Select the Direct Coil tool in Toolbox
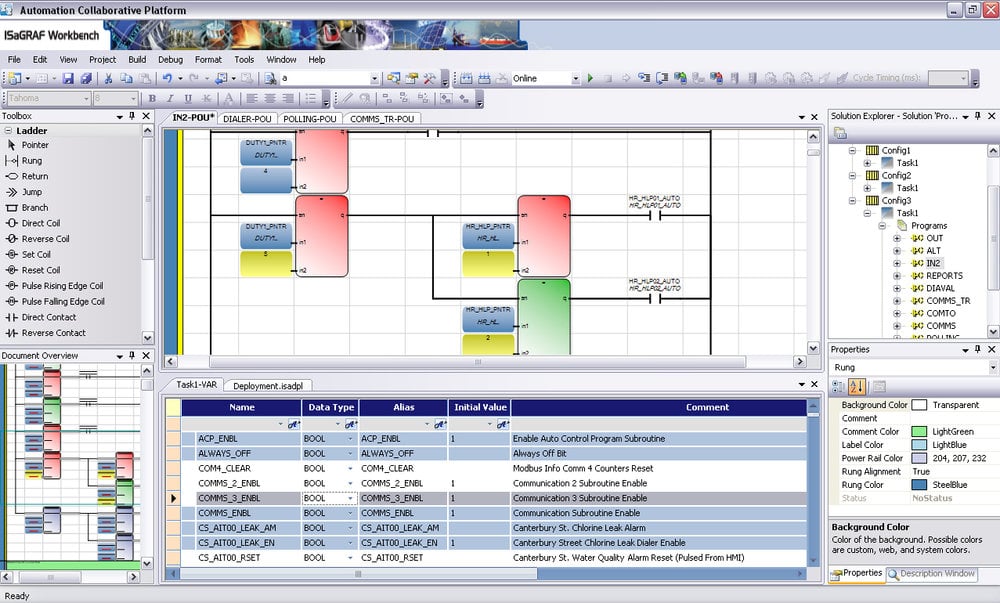 40,224
